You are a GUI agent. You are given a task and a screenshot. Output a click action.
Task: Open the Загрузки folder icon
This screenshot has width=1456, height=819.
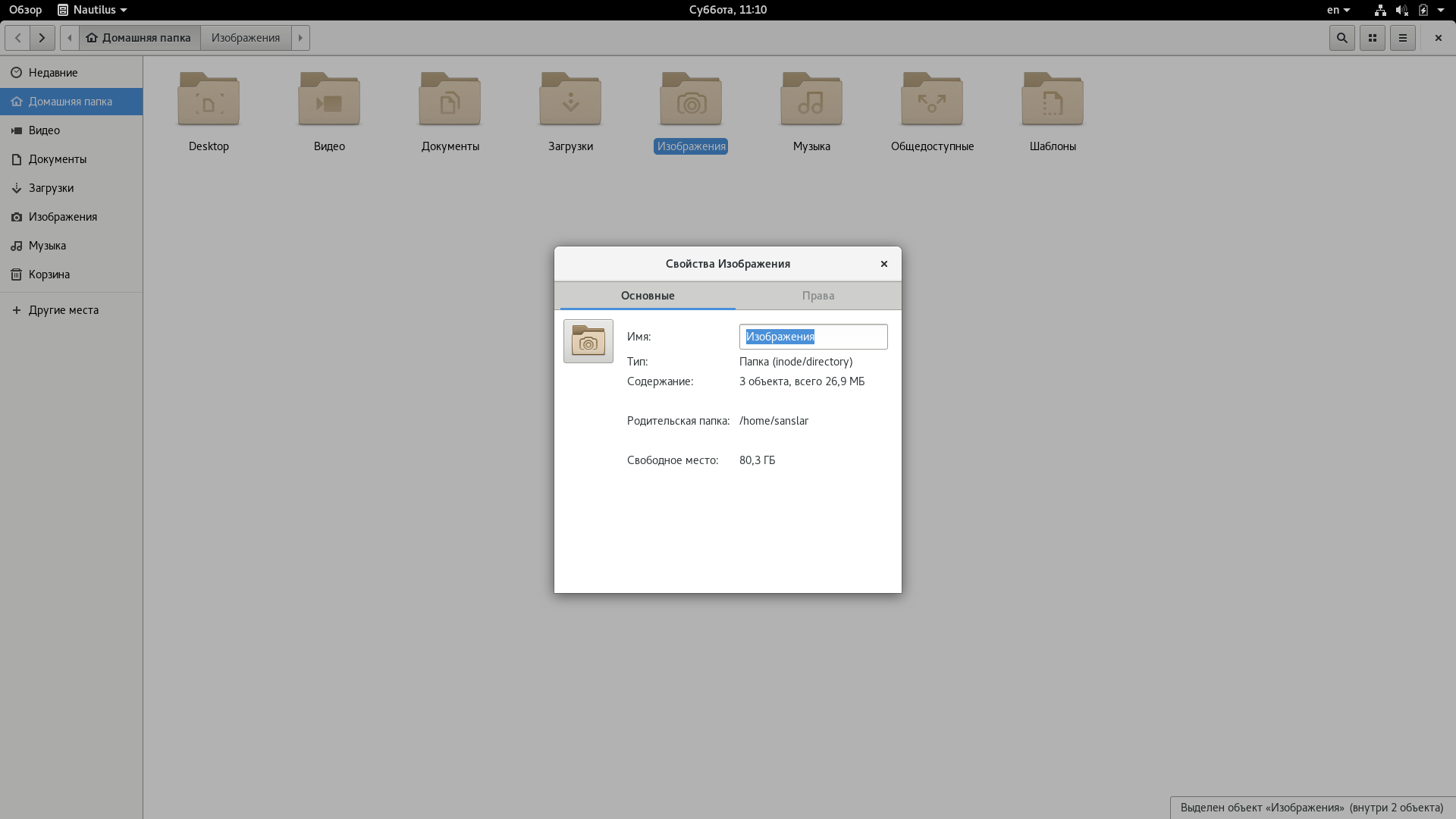pos(570,99)
